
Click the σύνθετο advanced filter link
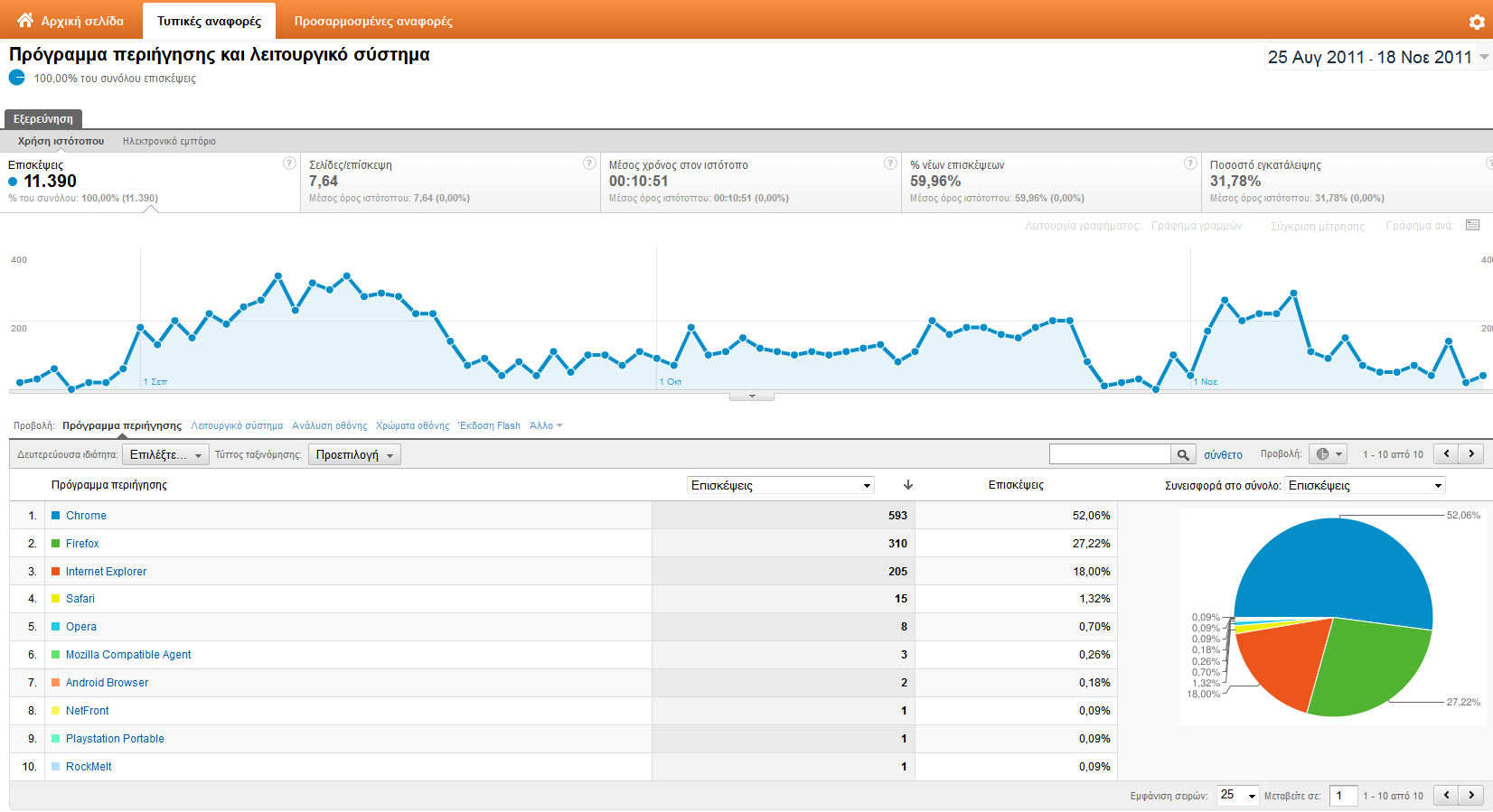click(x=1223, y=455)
